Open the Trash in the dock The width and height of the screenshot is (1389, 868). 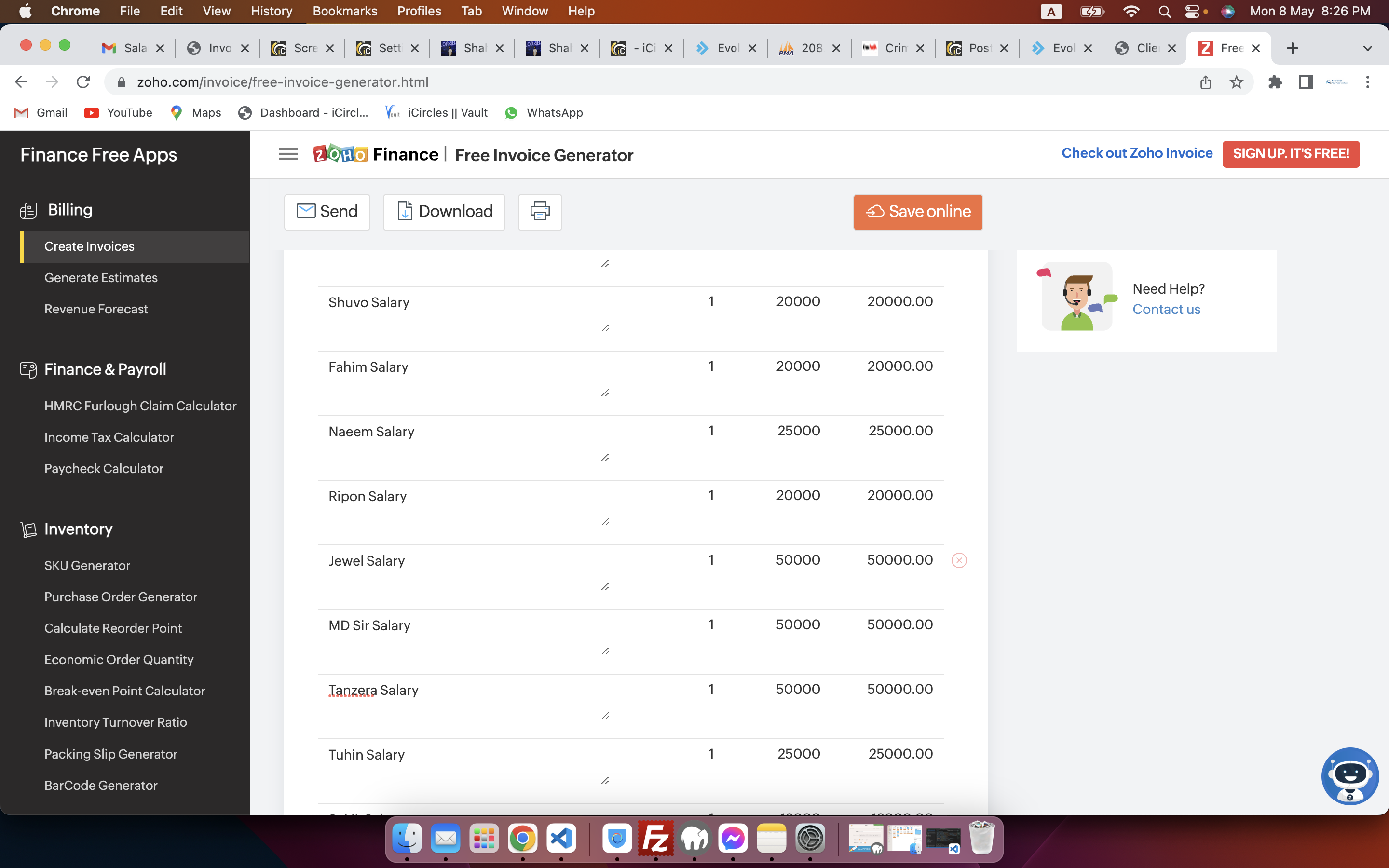click(981, 838)
